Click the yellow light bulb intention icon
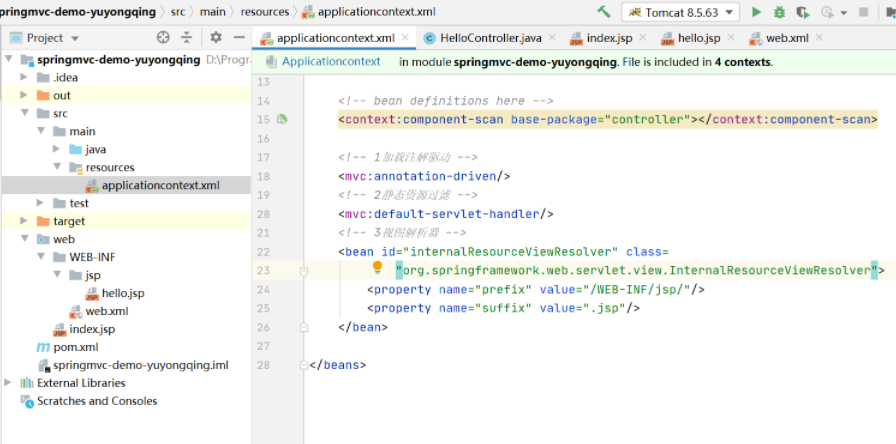Viewport: 896px width, 444px height. pos(378,268)
